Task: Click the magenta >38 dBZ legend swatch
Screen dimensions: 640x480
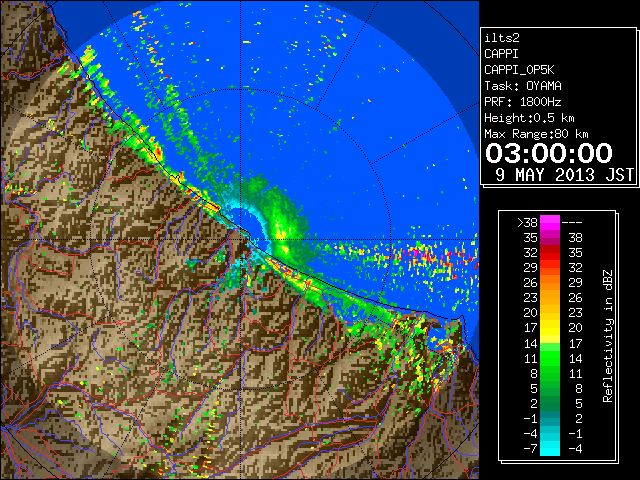Action: pos(550,222)
